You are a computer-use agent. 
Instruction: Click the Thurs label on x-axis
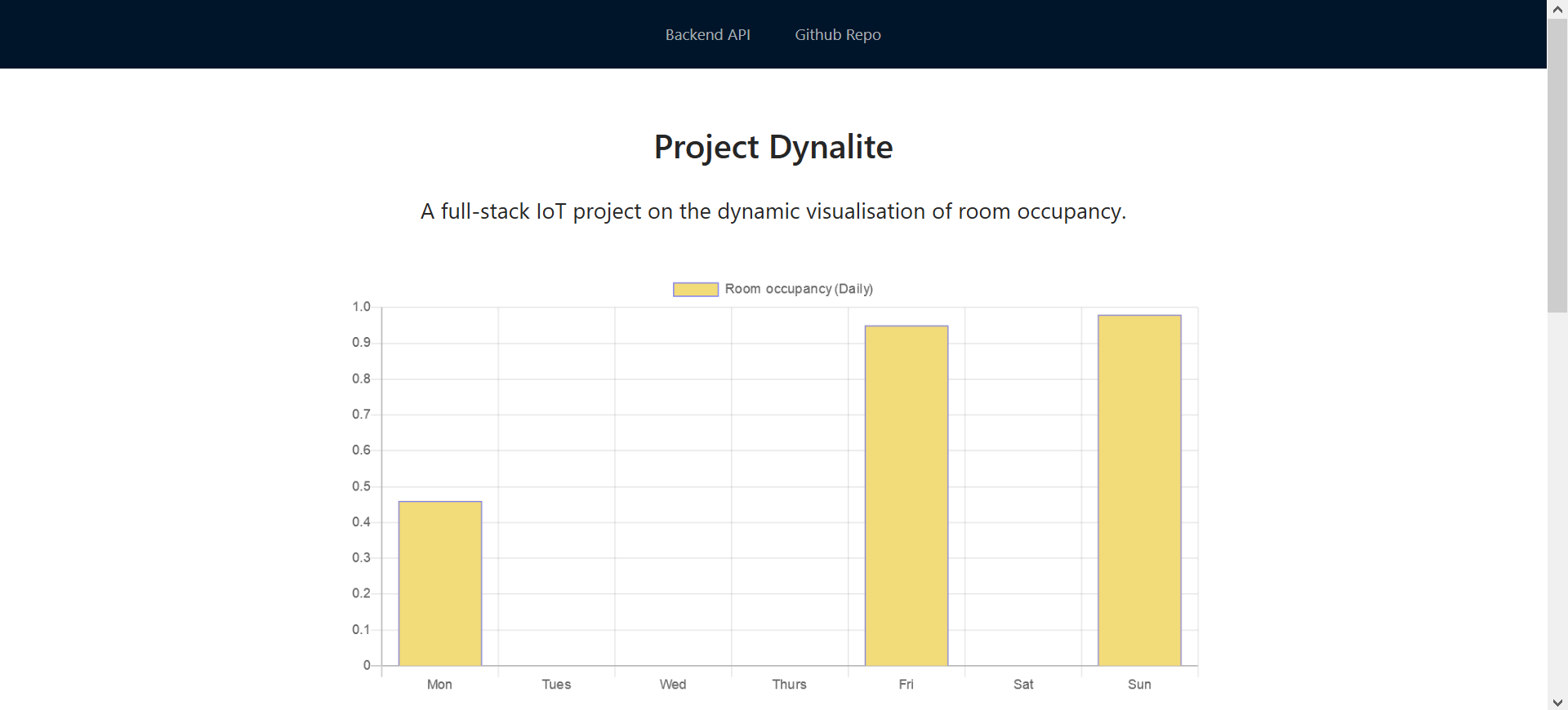point(790,684)
